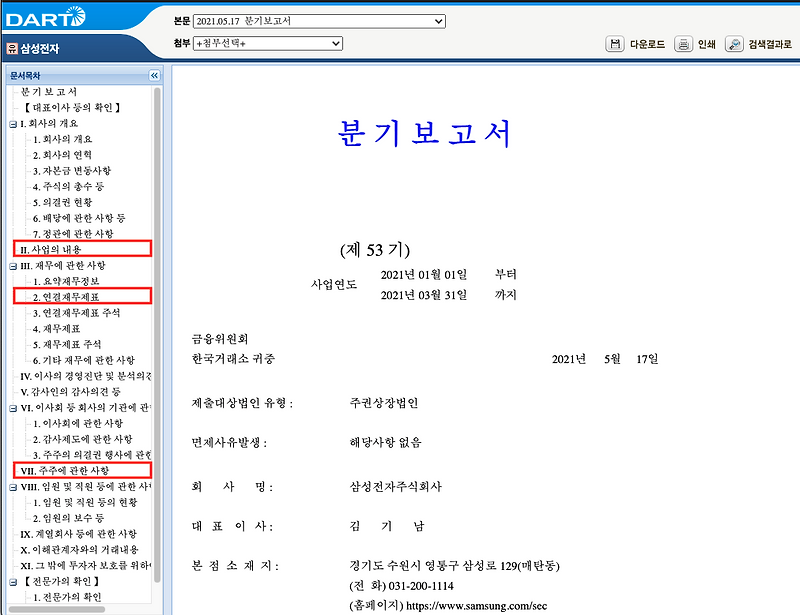
Task: Select 4. 주식의 총수 등
Action: 68,187
